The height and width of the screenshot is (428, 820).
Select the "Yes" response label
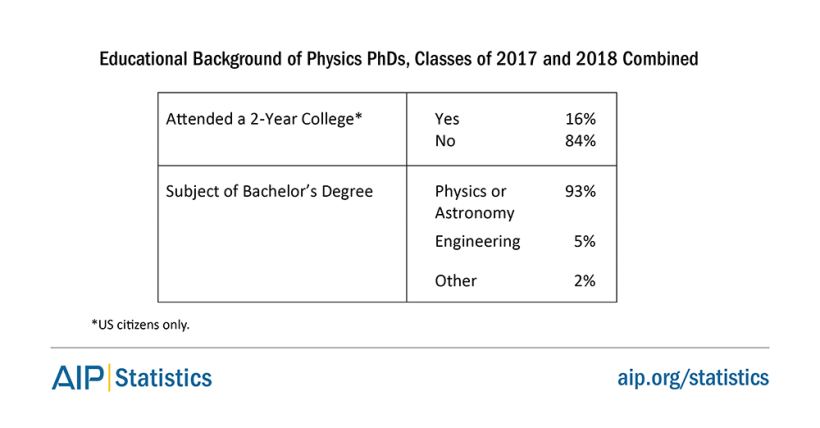click(447, 118)
